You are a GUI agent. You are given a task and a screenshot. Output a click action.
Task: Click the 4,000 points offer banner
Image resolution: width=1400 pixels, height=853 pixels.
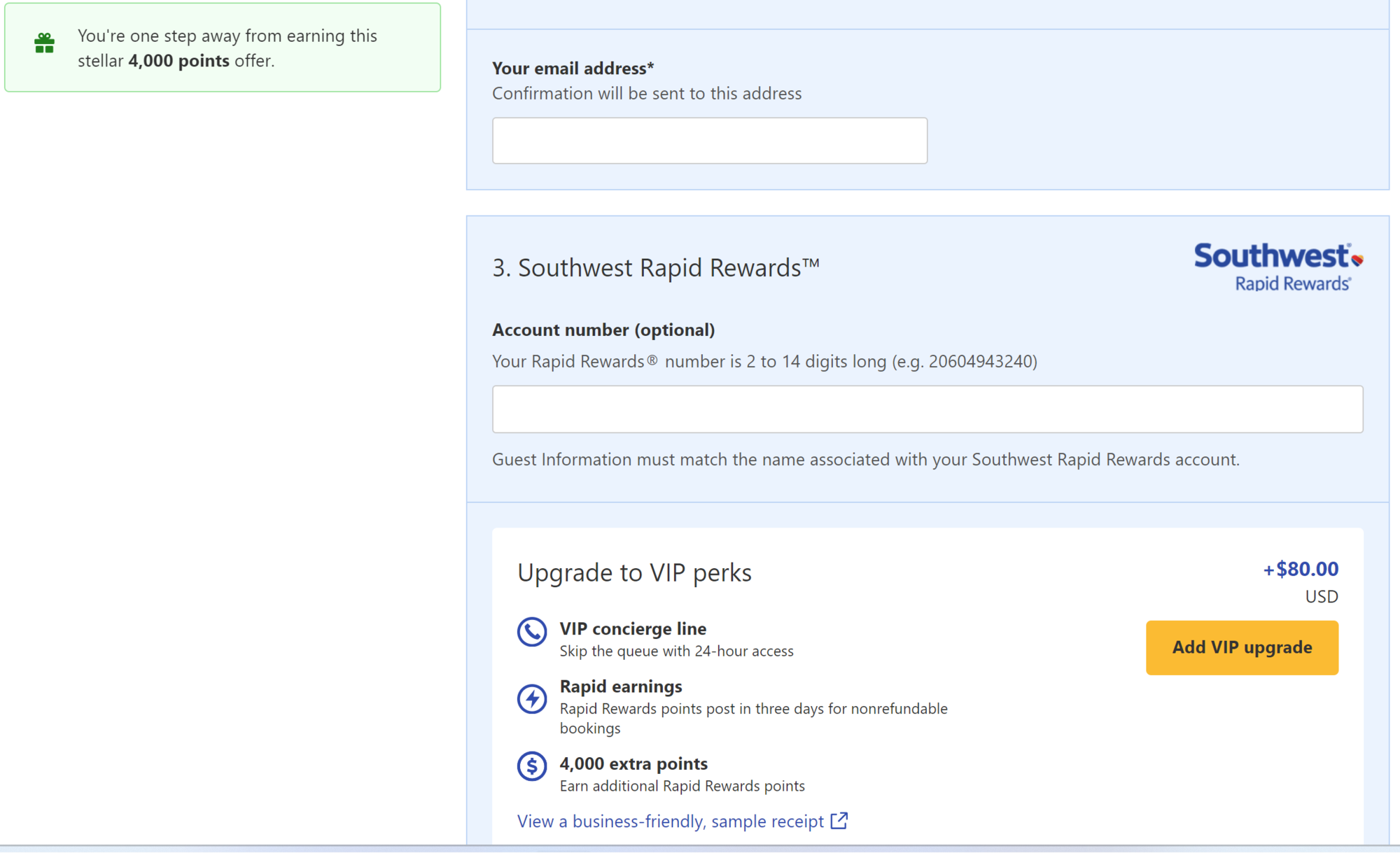tap(223, 48)
